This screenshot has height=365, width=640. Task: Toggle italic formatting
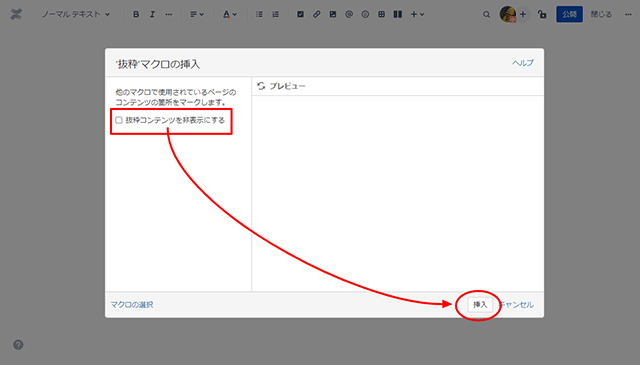click(x=152, y=14)
